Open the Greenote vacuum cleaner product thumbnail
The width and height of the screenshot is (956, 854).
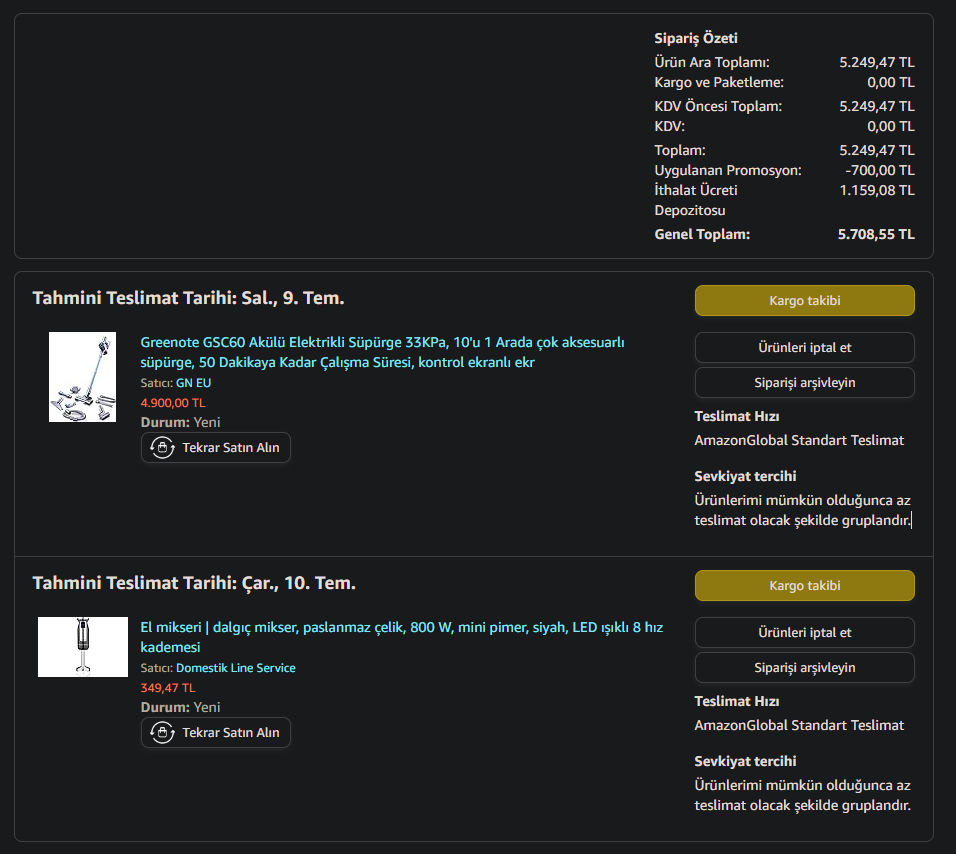click(x=82, y=377)
